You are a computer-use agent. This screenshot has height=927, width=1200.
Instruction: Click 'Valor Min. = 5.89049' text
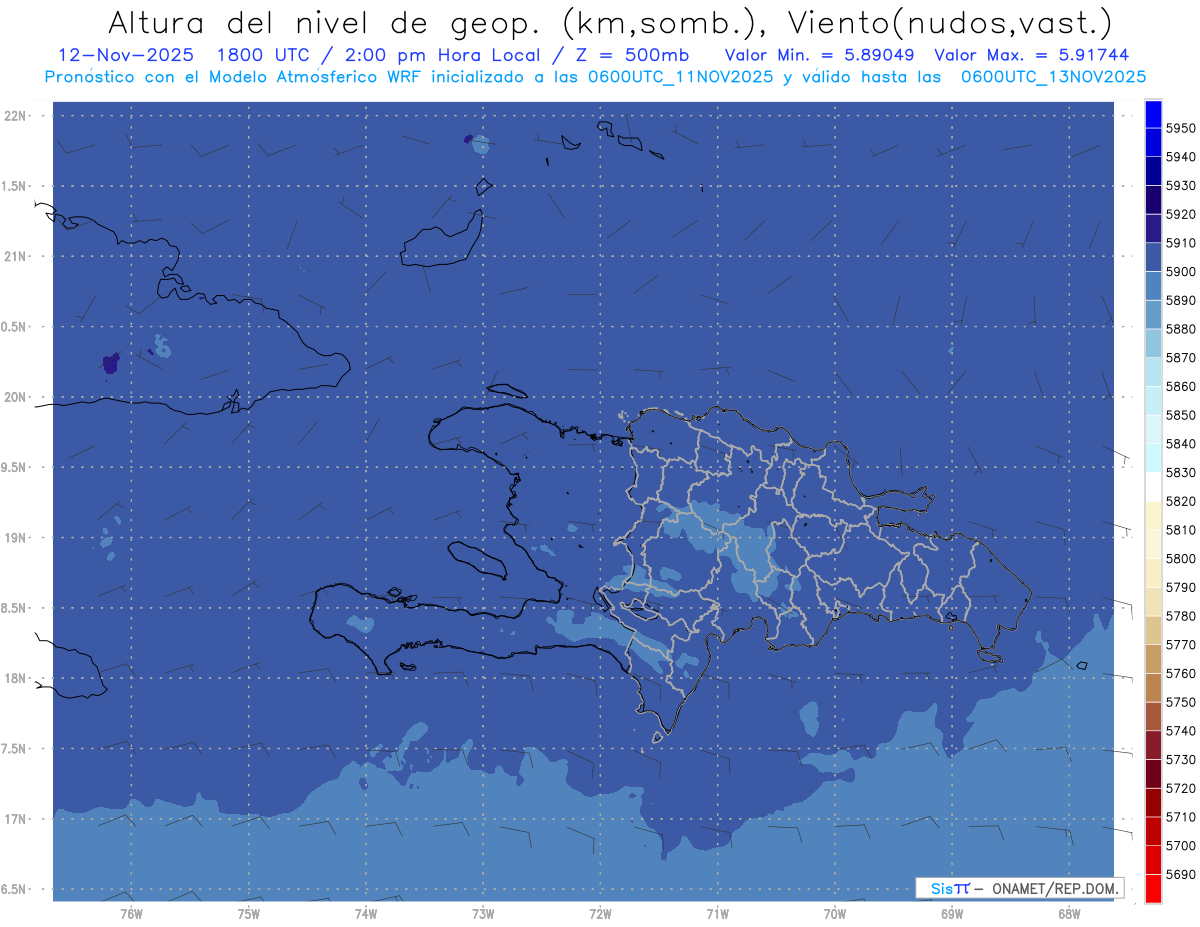point(818,55)
